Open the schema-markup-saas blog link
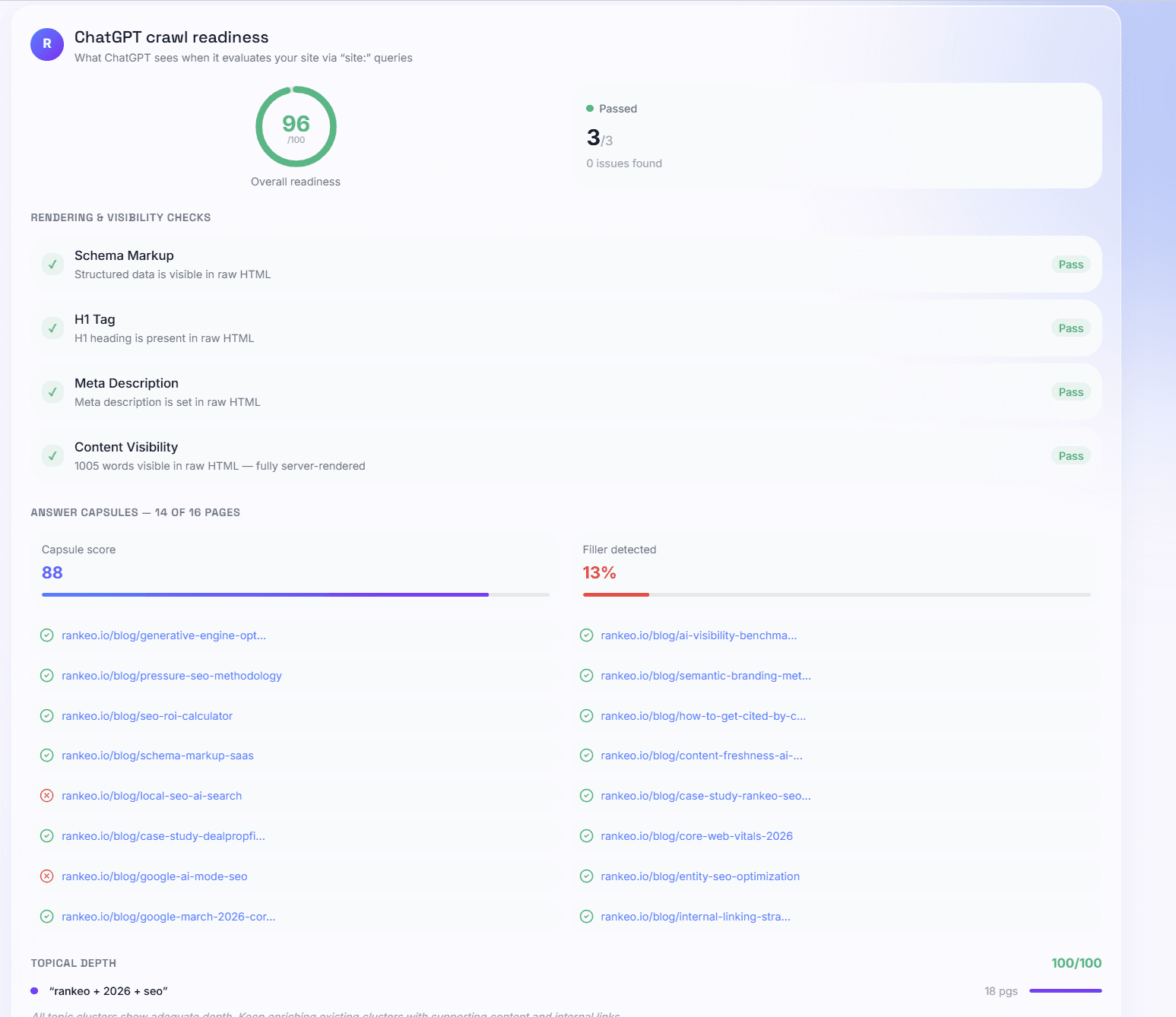 (x=157, y=756)
